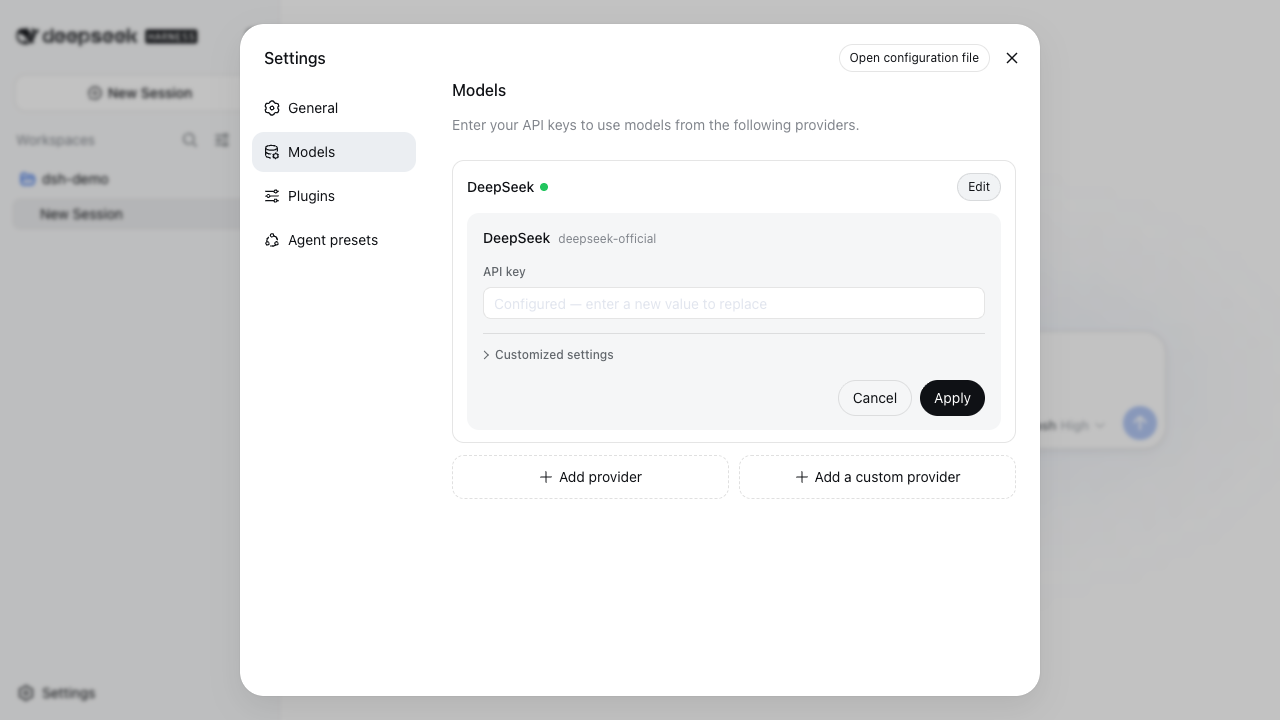The image size is (1280, 720).
Task: Open Settings in the sidebar bottom
Action: (57, 693)
